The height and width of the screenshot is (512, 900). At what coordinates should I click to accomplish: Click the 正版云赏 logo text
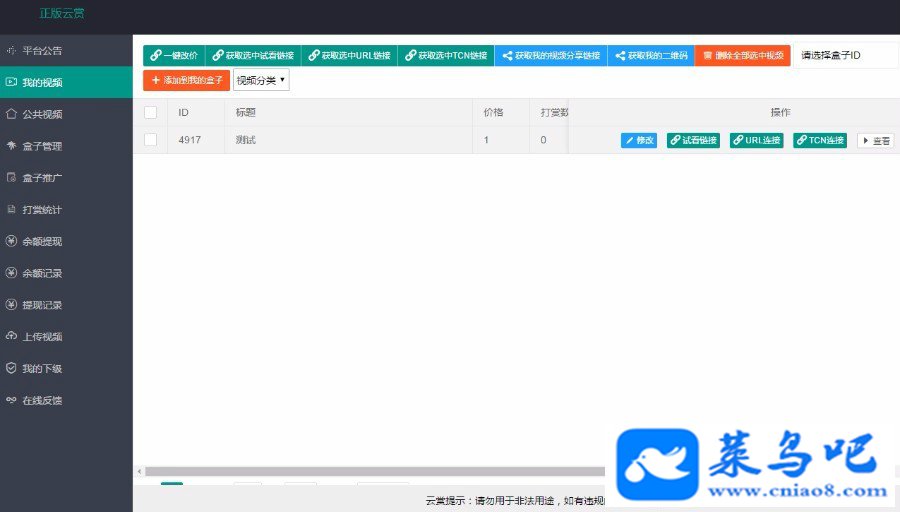(x=62, y=13)
